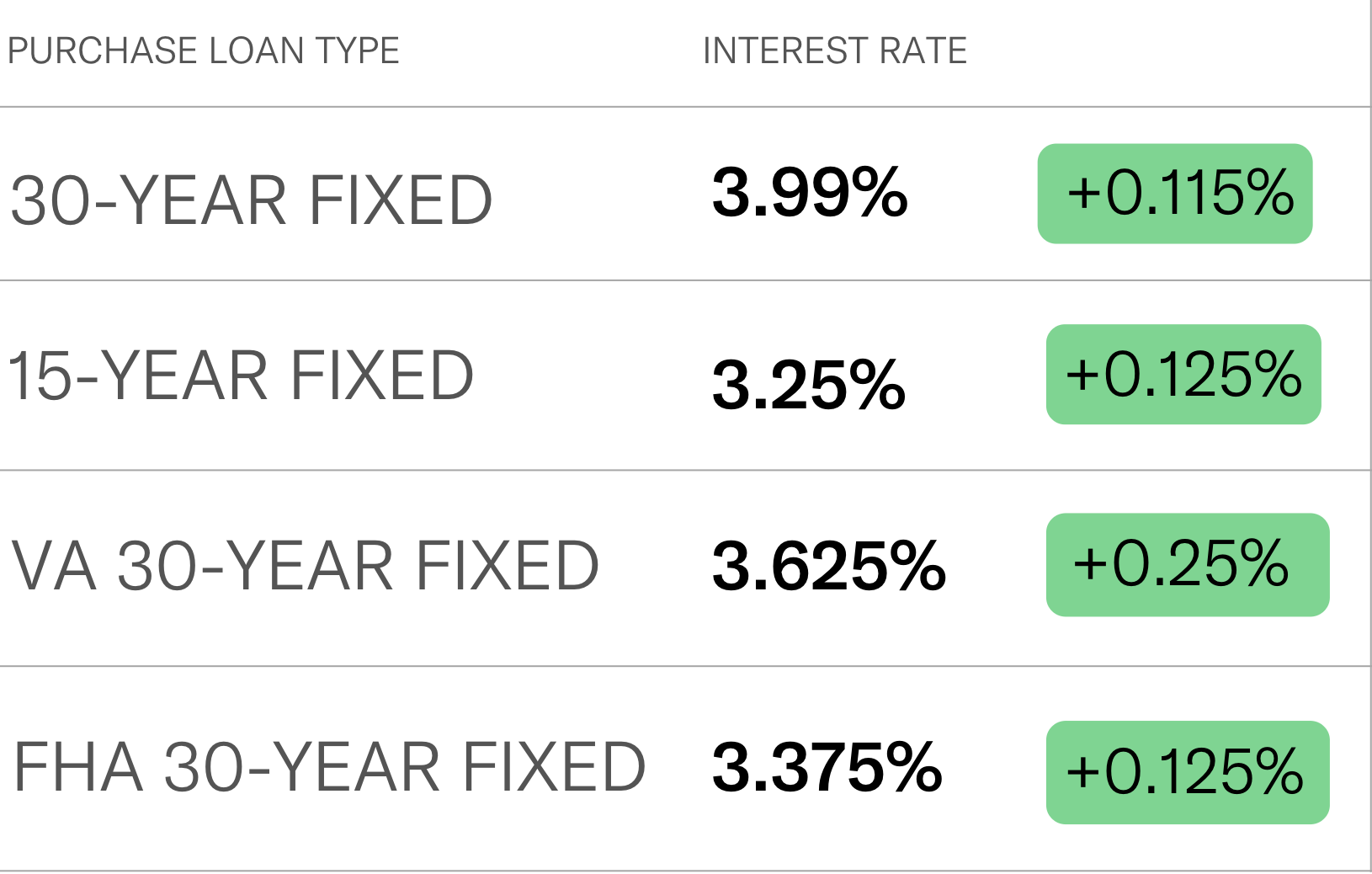
Task: Pick the FHA loan's bold interest rate
Action: pyautogui.click(x=827, y=766)
